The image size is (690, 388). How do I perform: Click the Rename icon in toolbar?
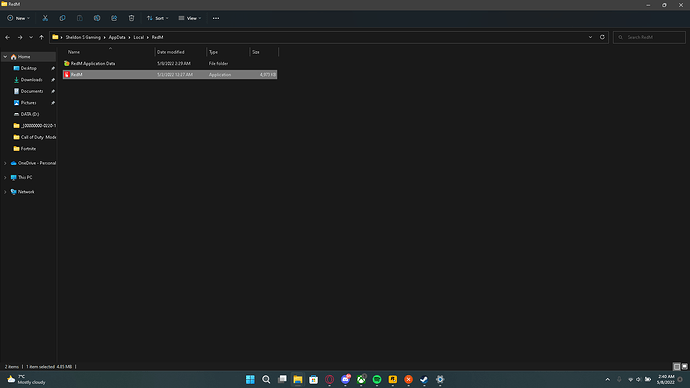pyautogui.click(x=97, y=18)
